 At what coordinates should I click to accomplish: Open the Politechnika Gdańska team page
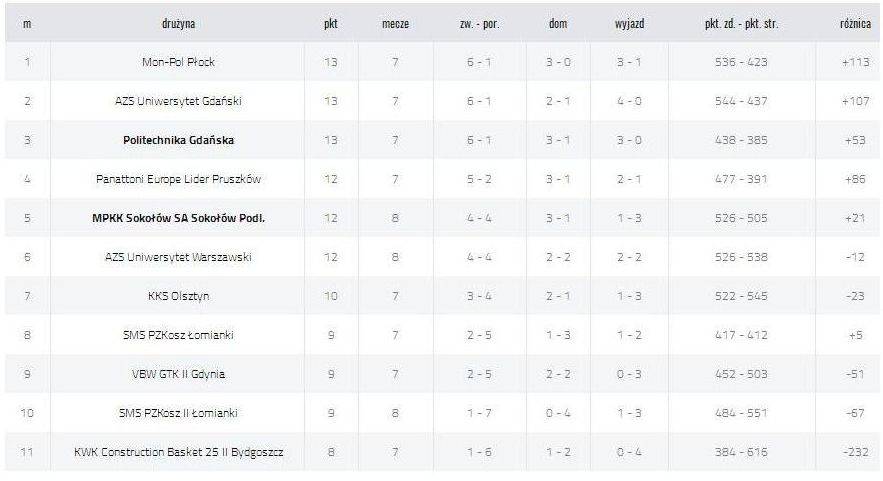point(178,140)
